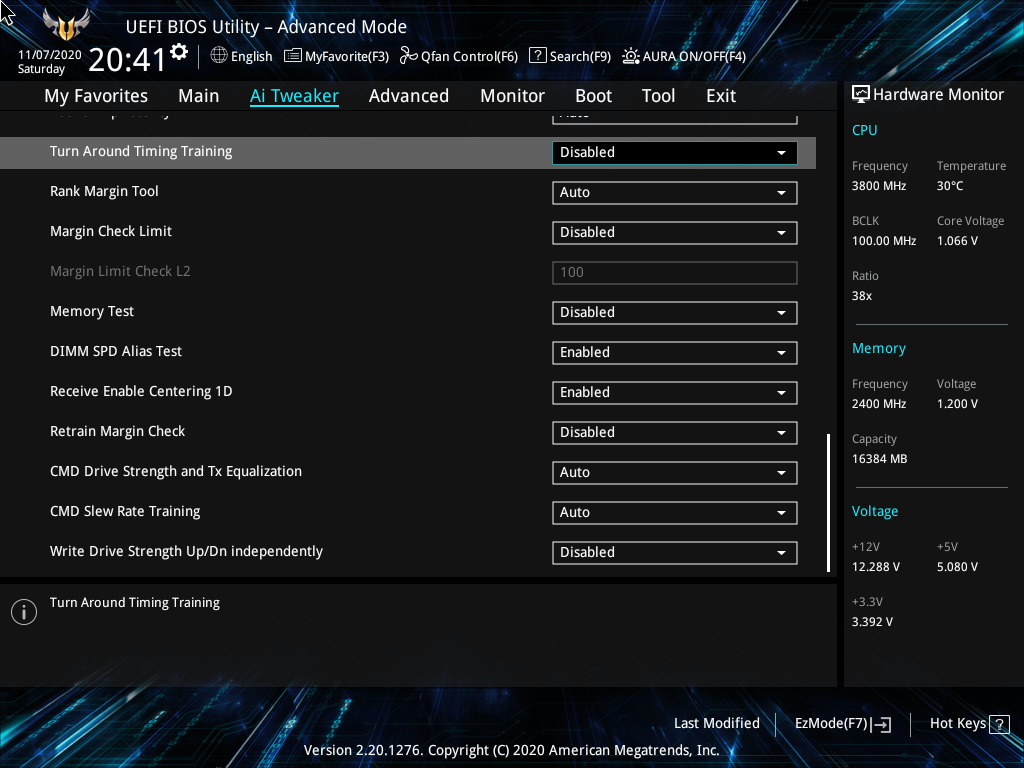Open the Exit tab
The height and width of the screenshot is (768, 1024).
coord(721,96)
